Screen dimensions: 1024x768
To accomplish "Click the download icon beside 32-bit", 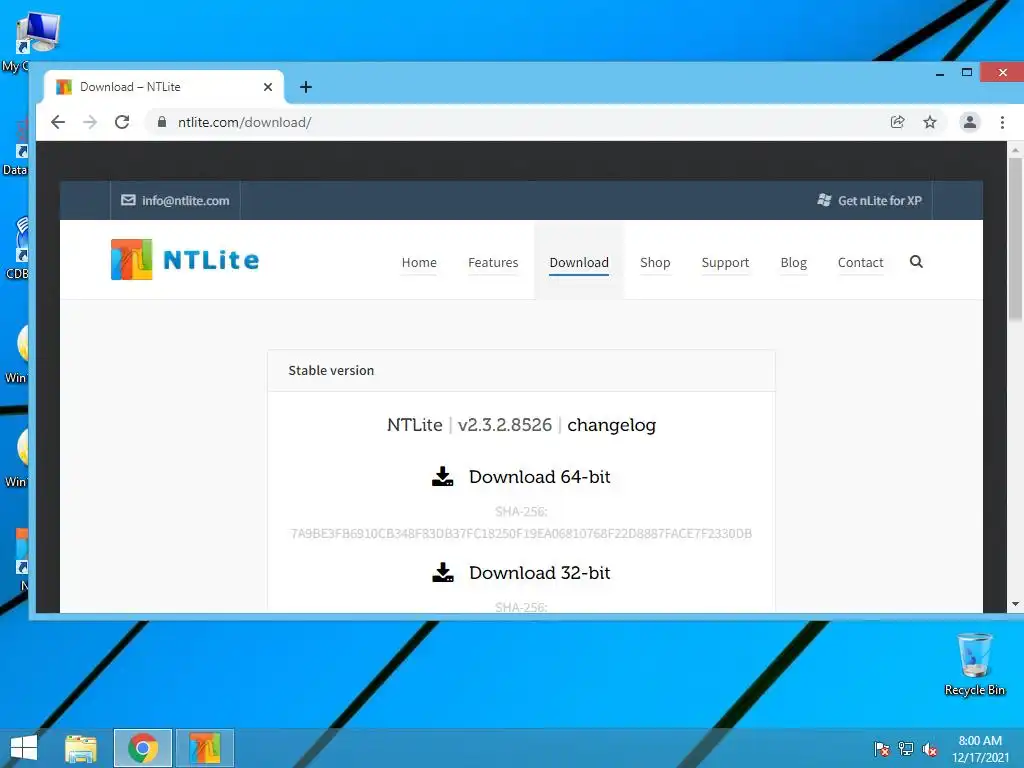I will point(443,573).
